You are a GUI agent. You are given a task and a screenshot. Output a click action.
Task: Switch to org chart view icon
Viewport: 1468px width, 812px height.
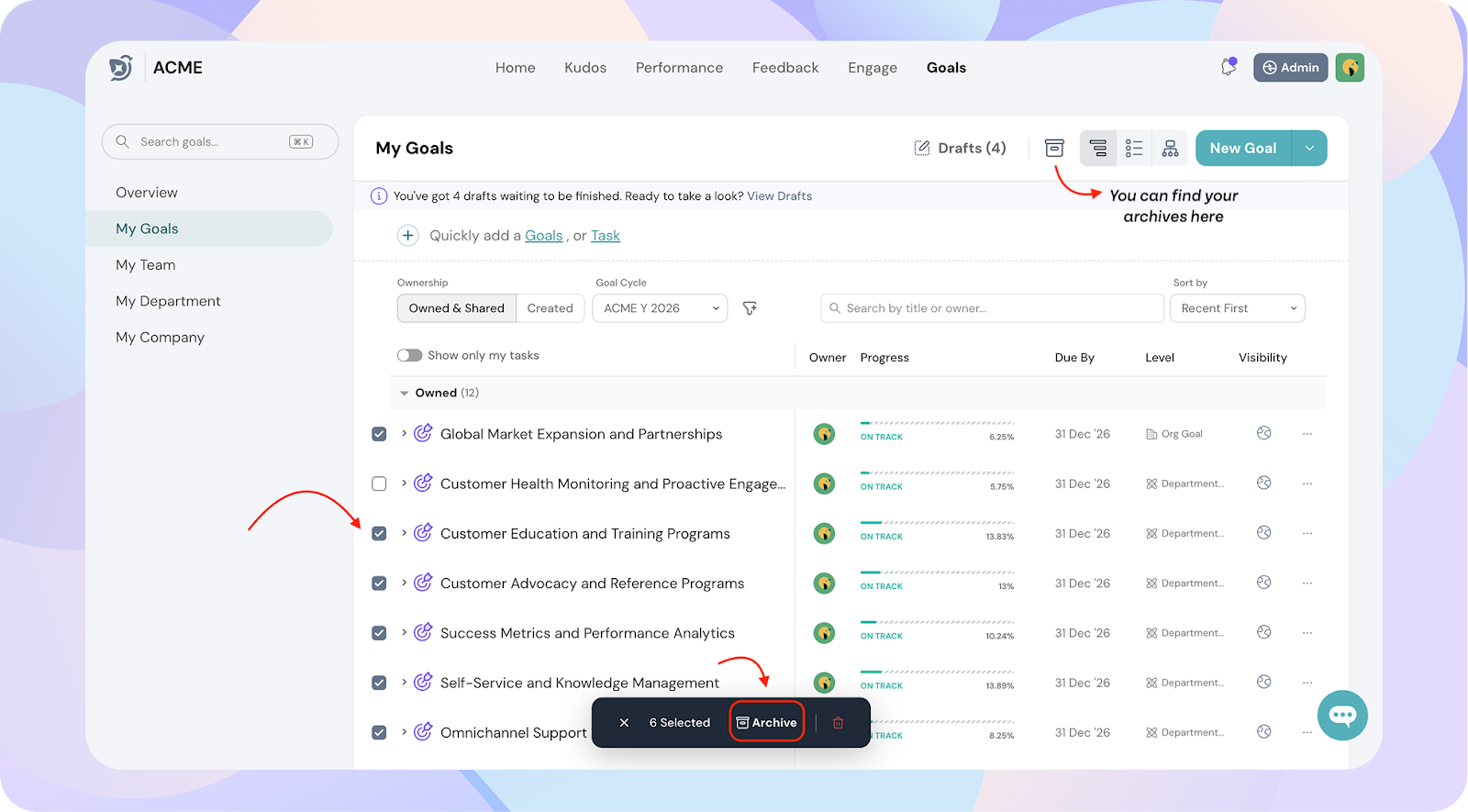tap(1170, 148)
